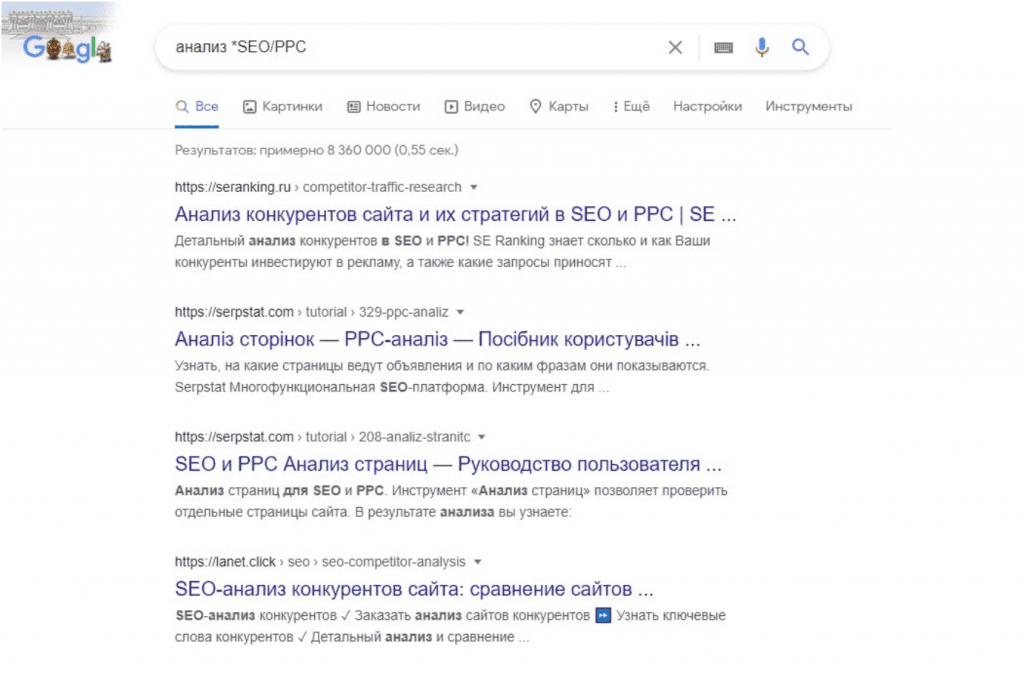This screenshot has width=1024, height=682.
Task: Open result 'Аналіз сторінок — PPC-аналіз'
Action: [x=437, y=339]
